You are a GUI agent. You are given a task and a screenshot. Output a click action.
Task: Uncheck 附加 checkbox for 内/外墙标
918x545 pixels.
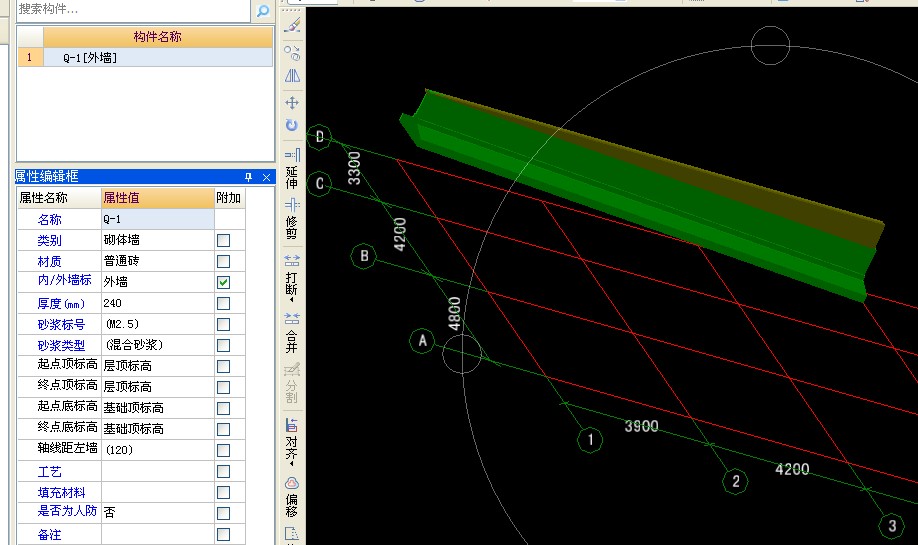point(223,282)
